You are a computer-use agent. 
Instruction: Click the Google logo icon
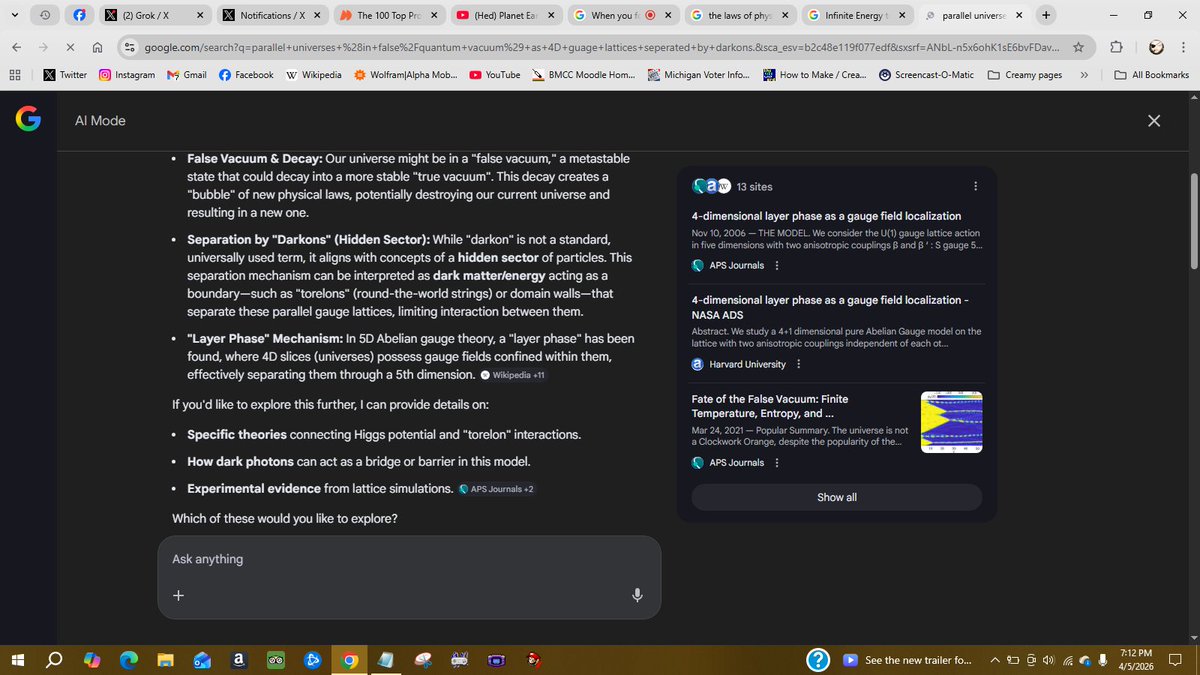[28, 120]
